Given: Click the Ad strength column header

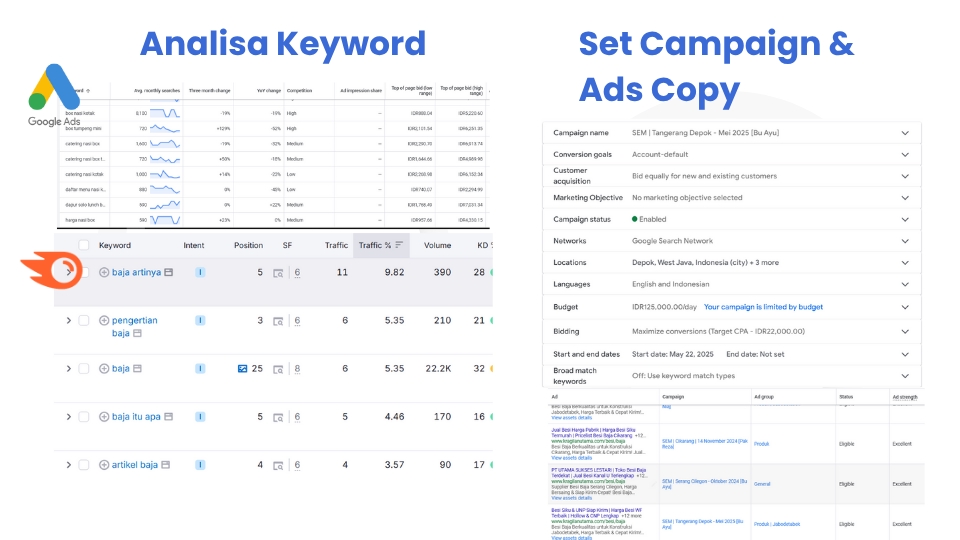Looking at the screenshot, I should click(905, 397).
